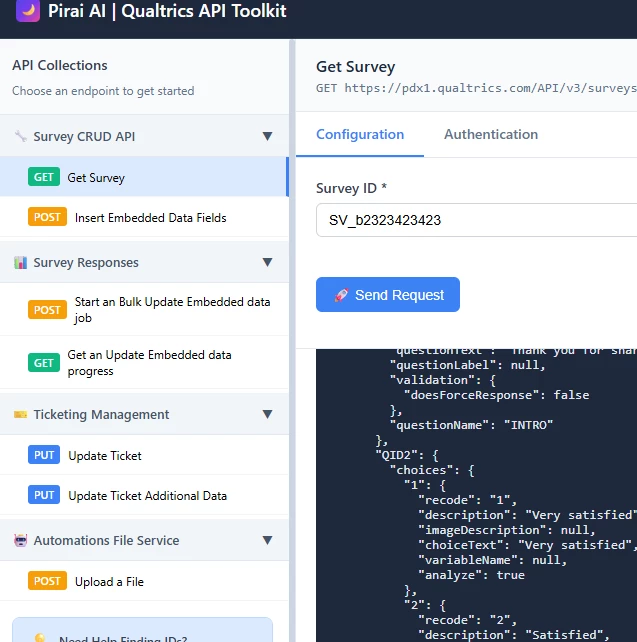Click the Send Request button
This screenshot has width=637, height=642.
388,294
